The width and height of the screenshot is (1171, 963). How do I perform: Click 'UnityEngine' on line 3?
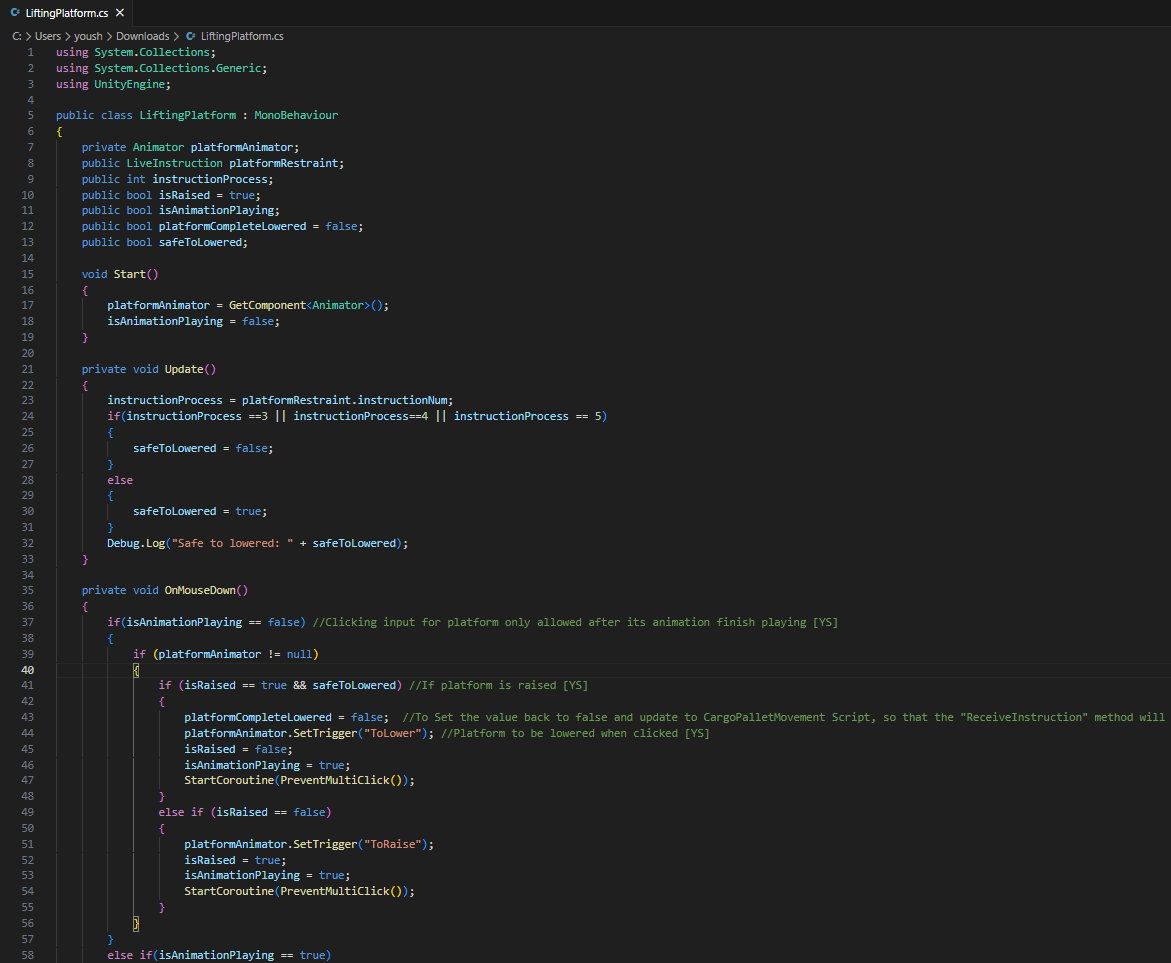pos(129,84)
